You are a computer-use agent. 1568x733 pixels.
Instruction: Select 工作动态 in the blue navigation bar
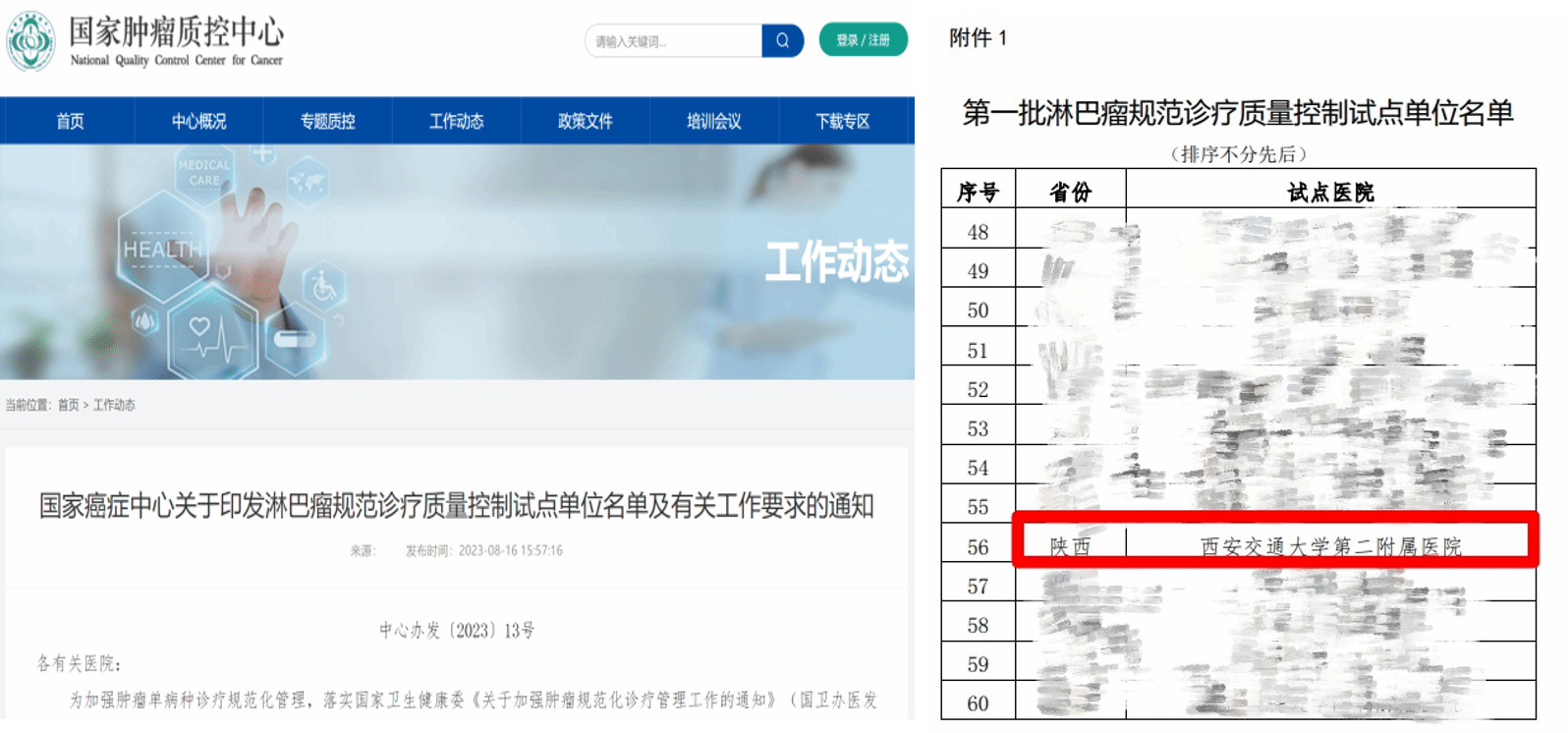456,121
